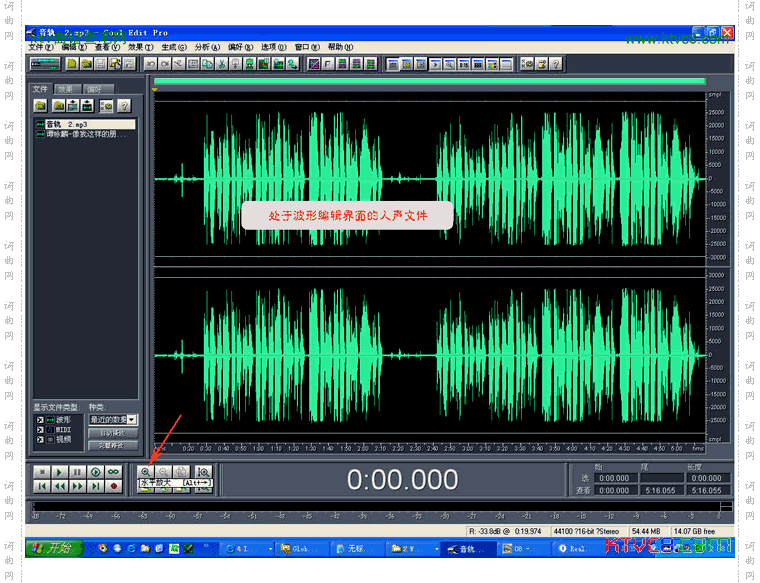Open the 偏好 menu
The height and width of the screenshot is (583, 760).
240,47
